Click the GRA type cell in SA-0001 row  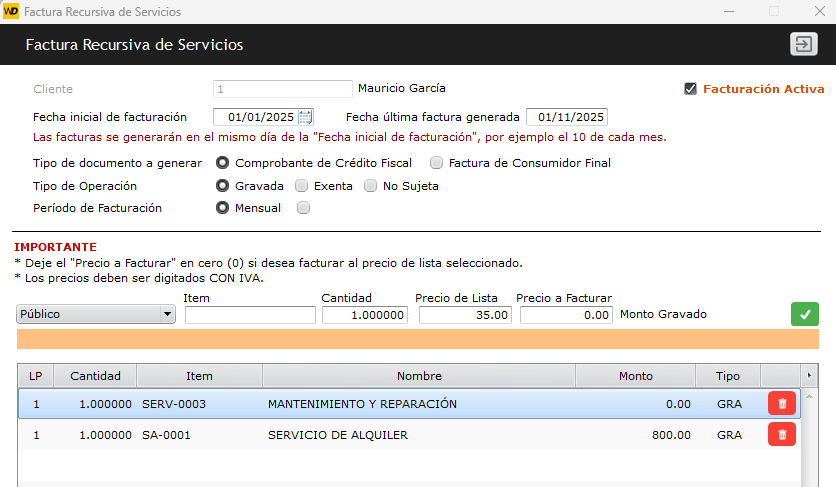(729, 435)
